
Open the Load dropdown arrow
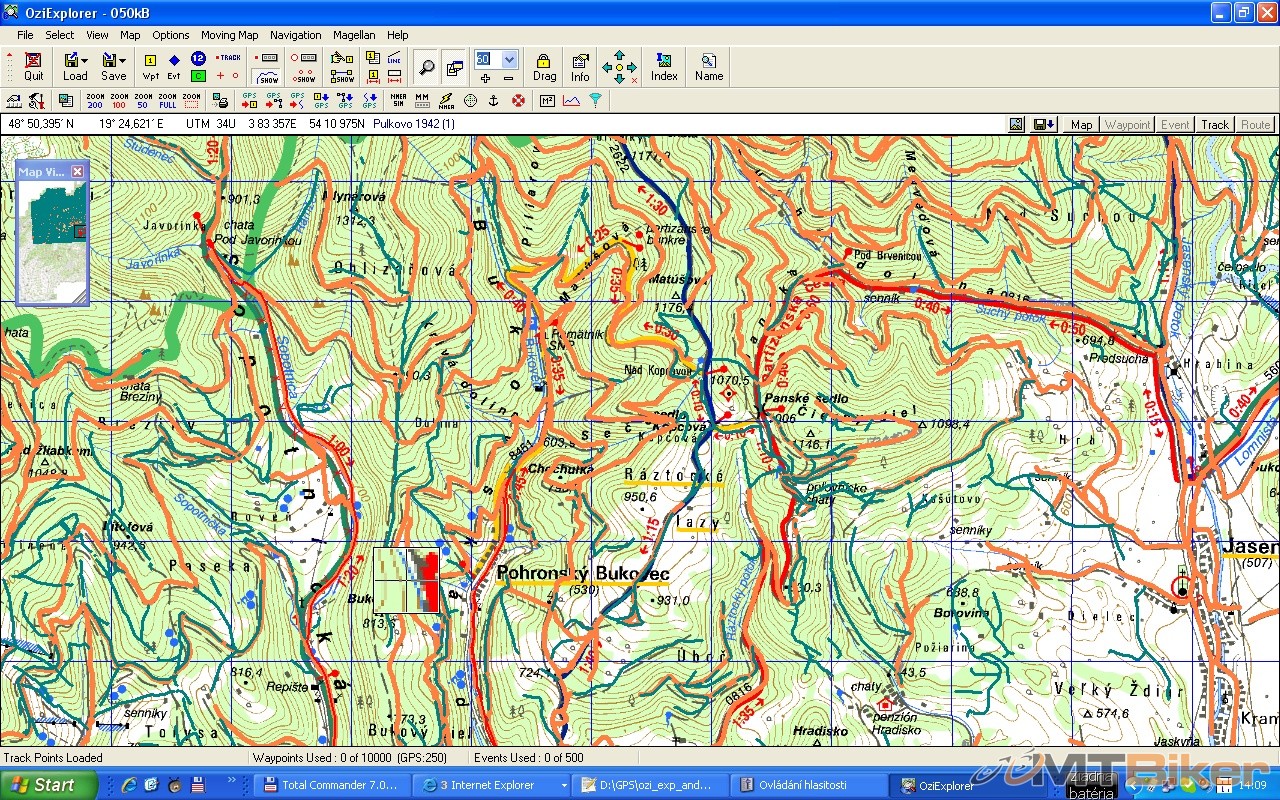click(85, 61)
